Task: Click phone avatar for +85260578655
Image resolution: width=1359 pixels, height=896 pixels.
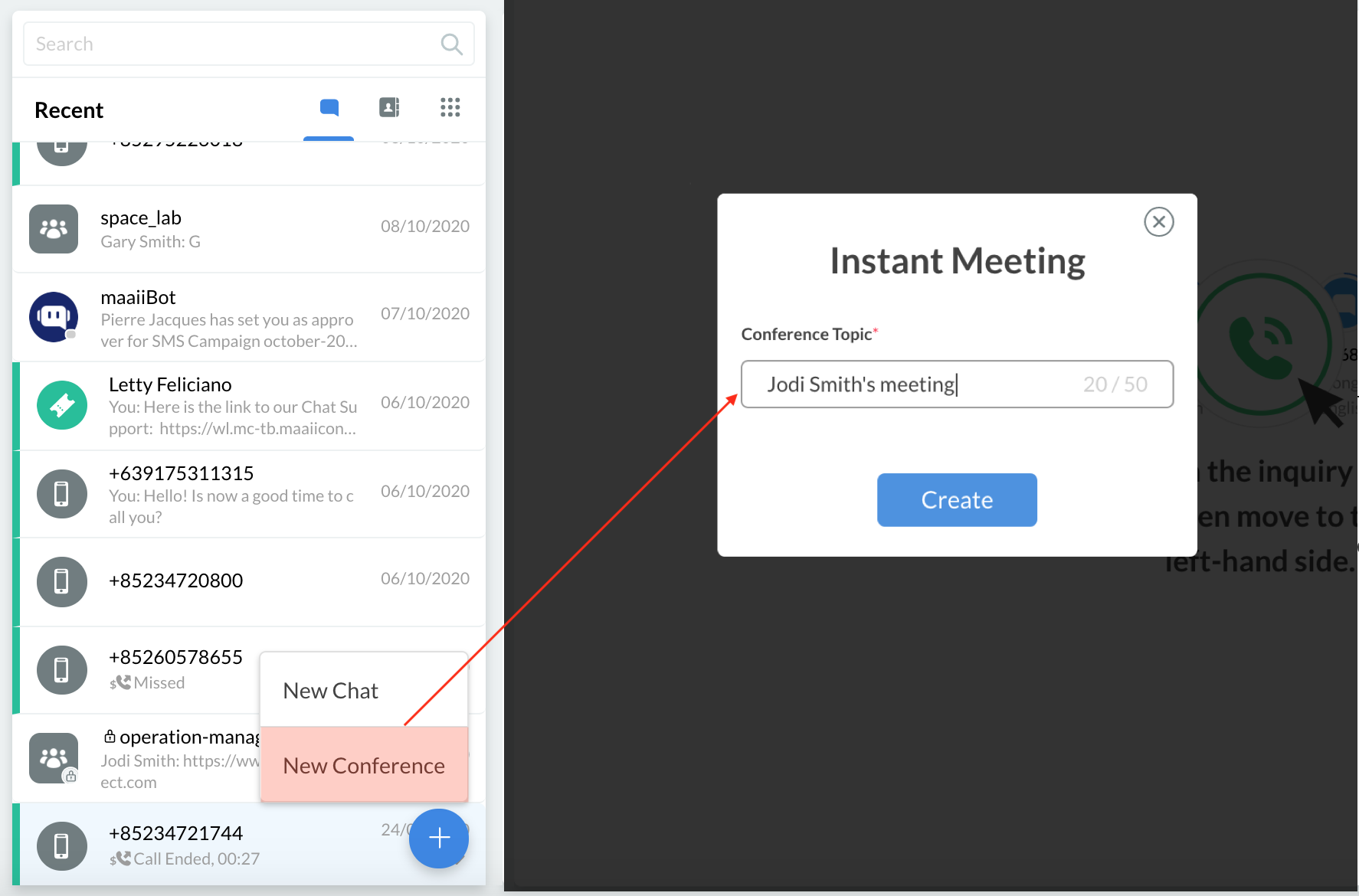Action: [62, 670]
